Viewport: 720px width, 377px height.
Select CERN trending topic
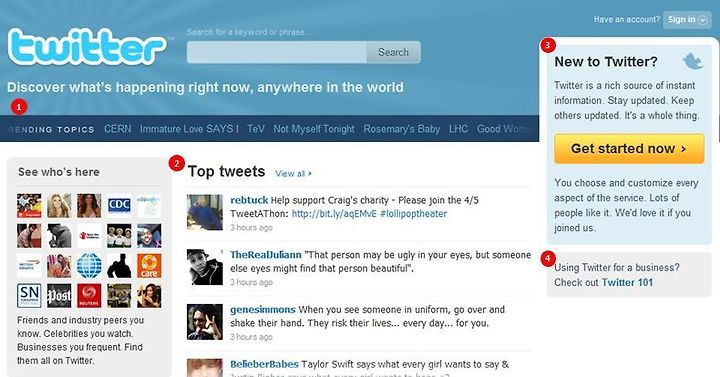tap(118, 129)
